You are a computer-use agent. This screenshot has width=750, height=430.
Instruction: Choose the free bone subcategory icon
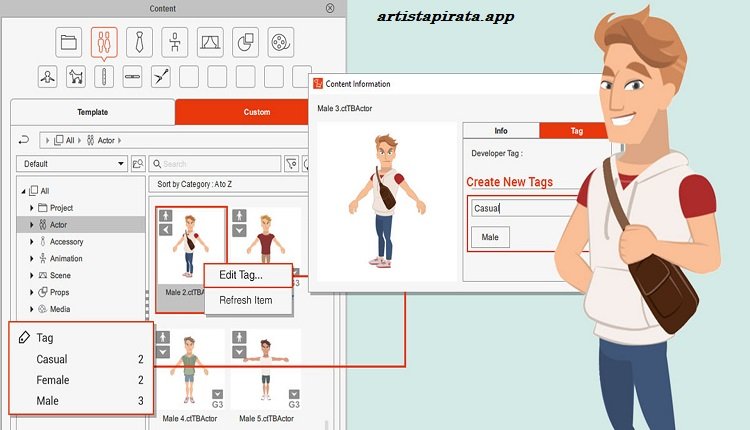[x=161, y=77]
